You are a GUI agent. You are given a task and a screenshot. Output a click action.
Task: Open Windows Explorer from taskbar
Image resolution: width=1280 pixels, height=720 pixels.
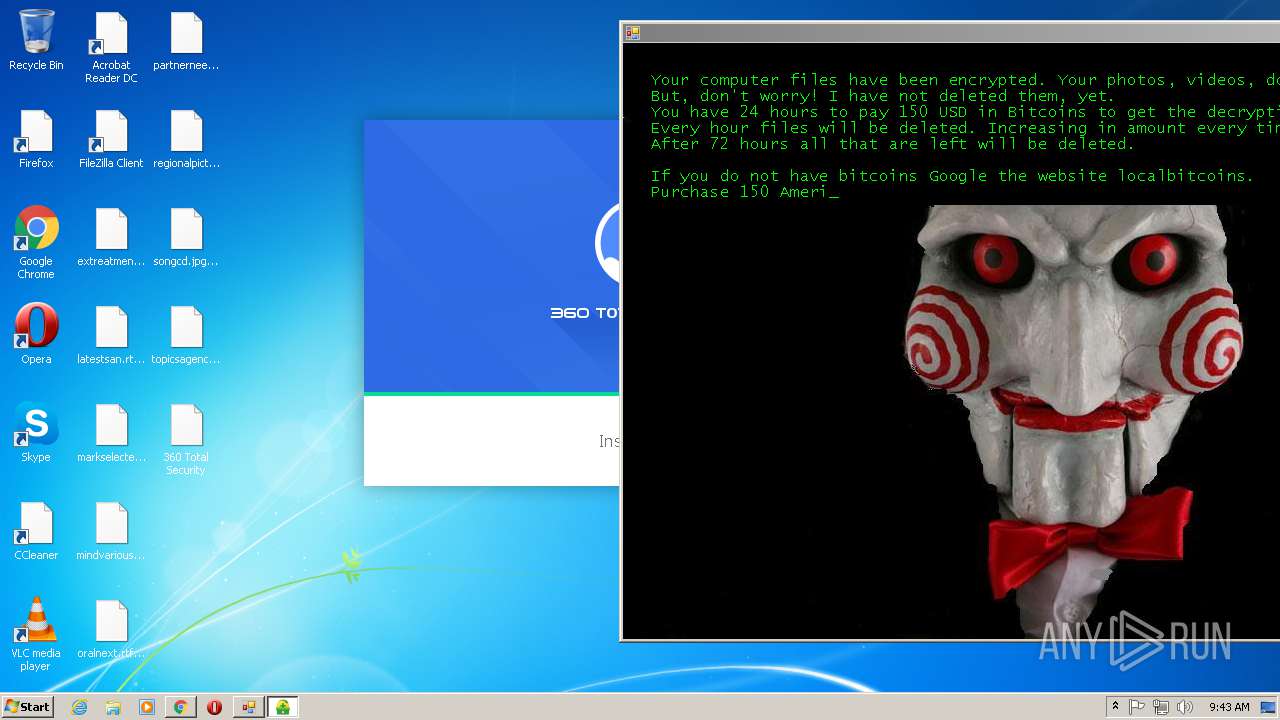click(113, 707)
